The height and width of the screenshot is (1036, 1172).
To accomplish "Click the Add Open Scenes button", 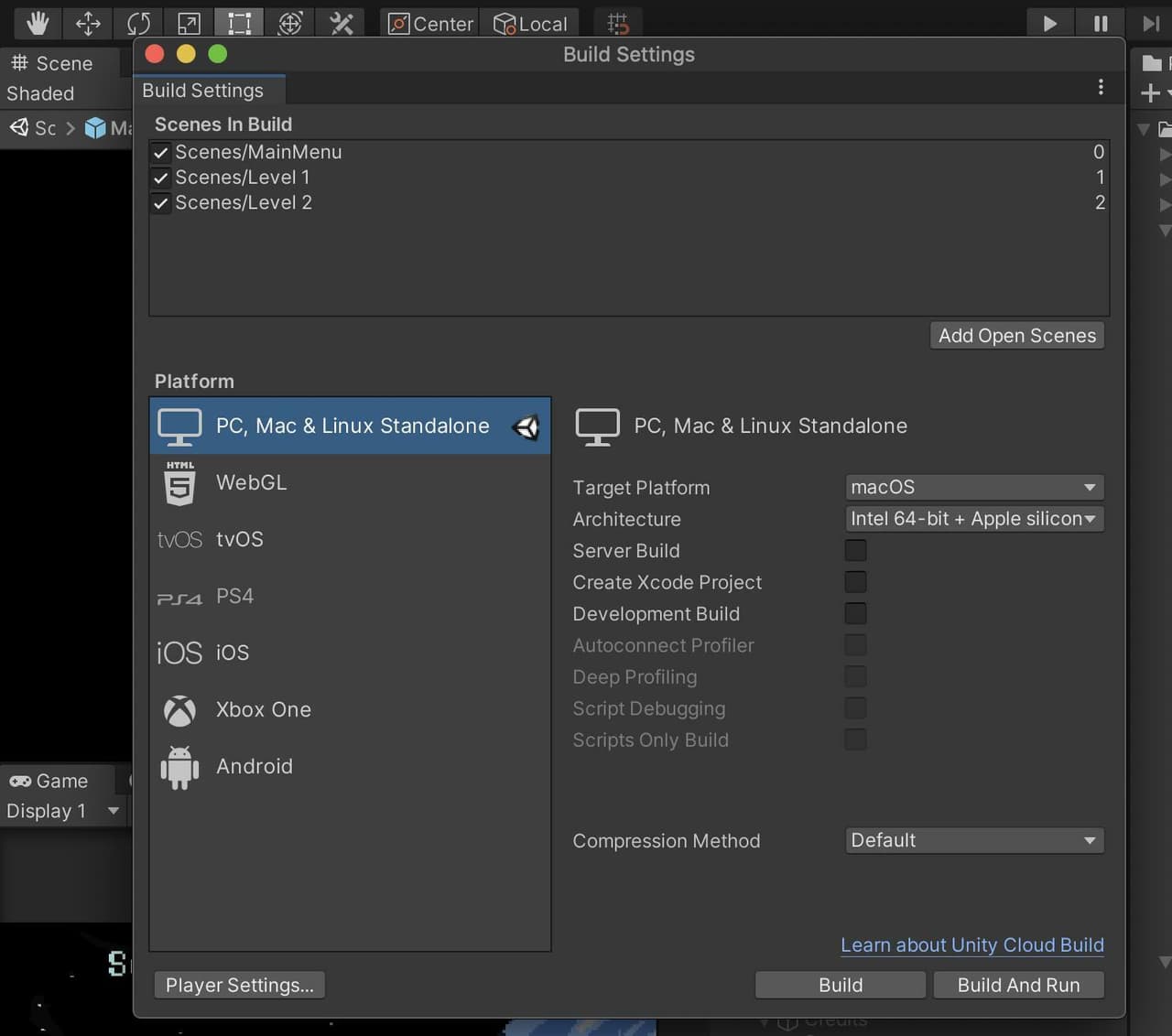I will (x=1017, y=336).
